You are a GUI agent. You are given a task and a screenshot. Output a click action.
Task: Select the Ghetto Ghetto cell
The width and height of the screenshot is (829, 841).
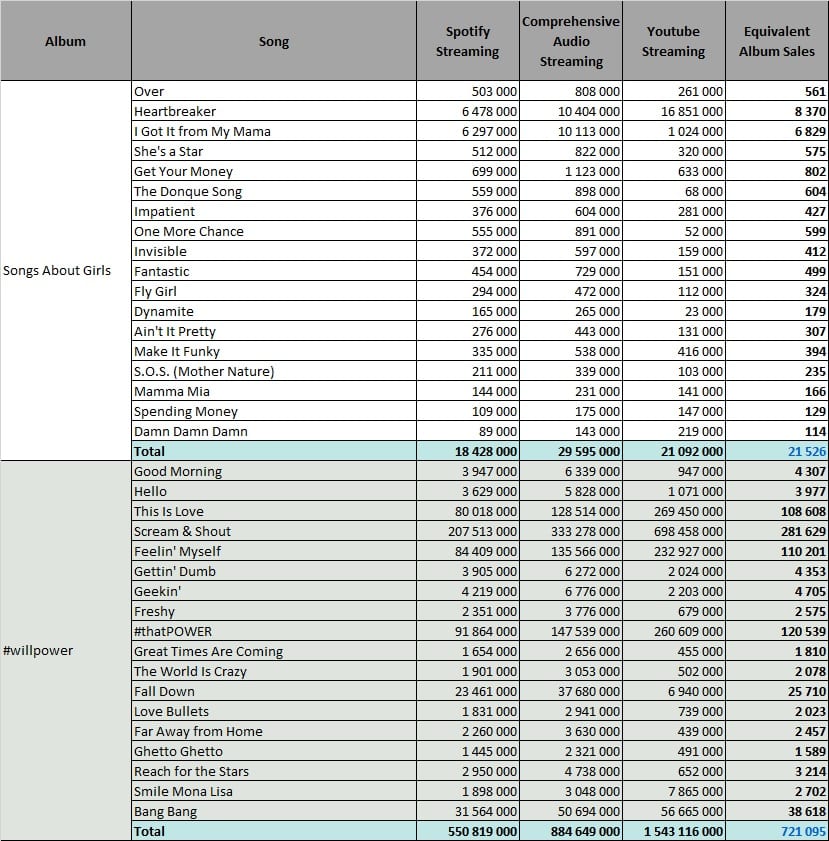[273, 751]
